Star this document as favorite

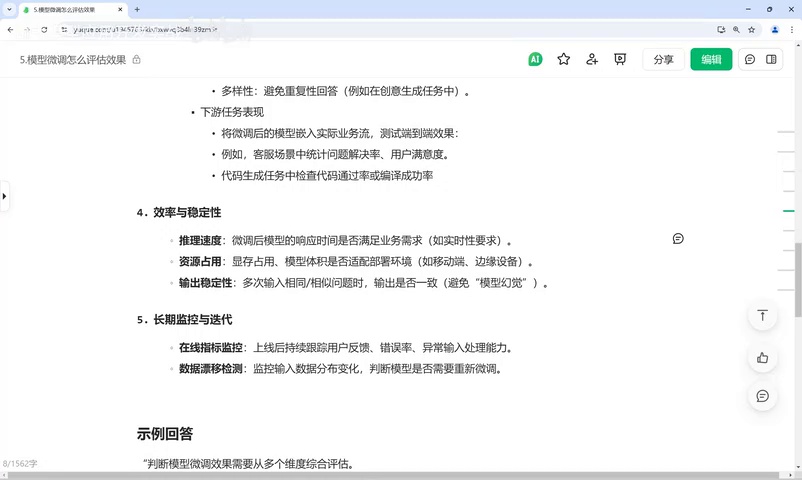[564, 59]
